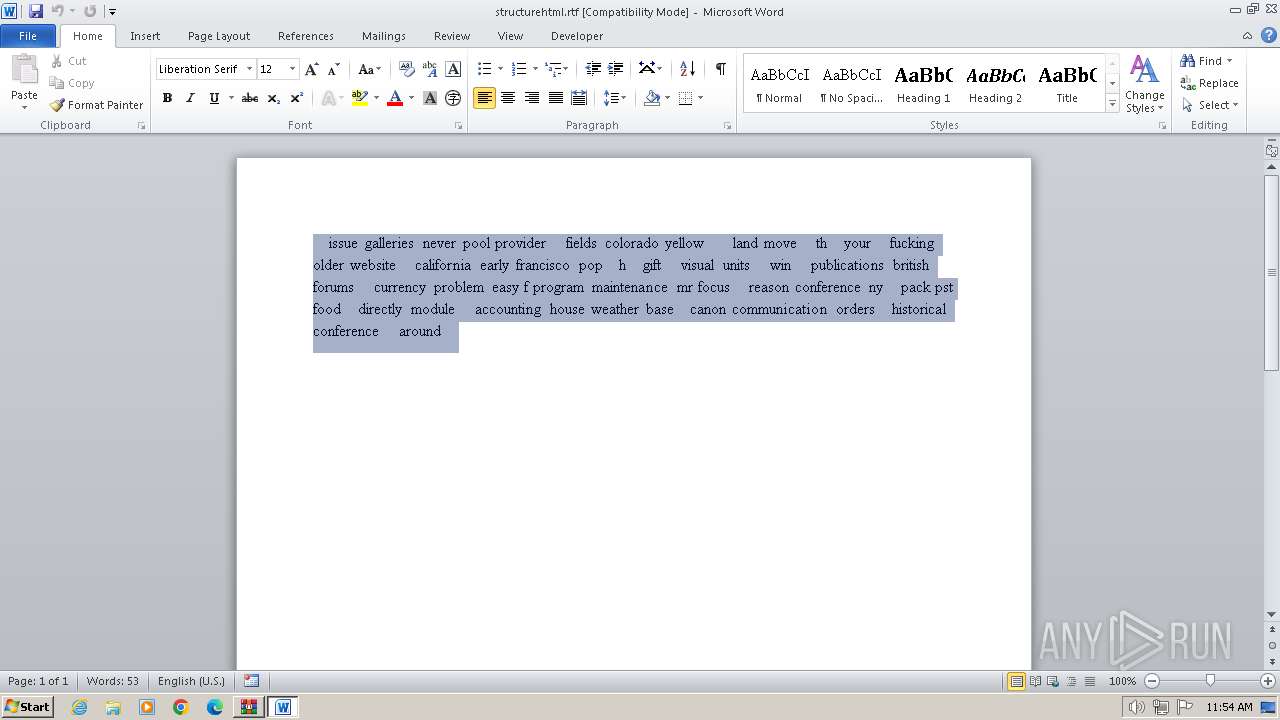Click the Decrease Indent icon

coord(593,69)
